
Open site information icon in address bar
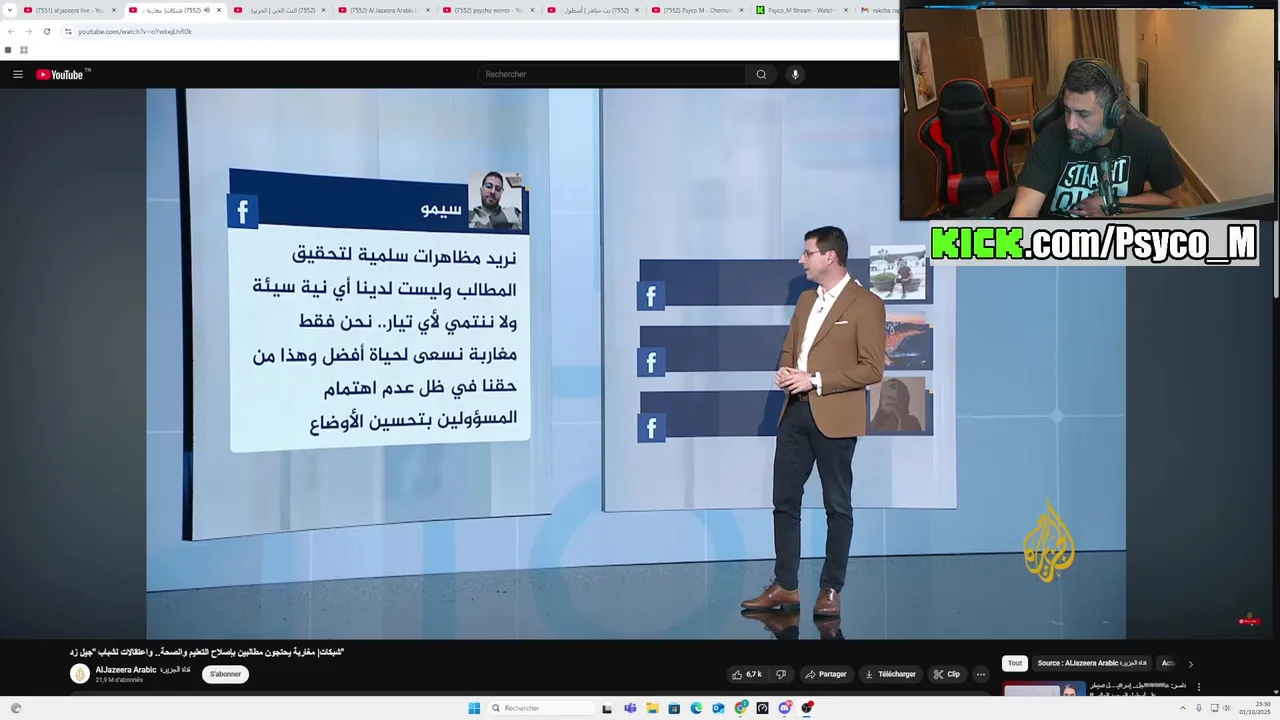coord(68,31)
